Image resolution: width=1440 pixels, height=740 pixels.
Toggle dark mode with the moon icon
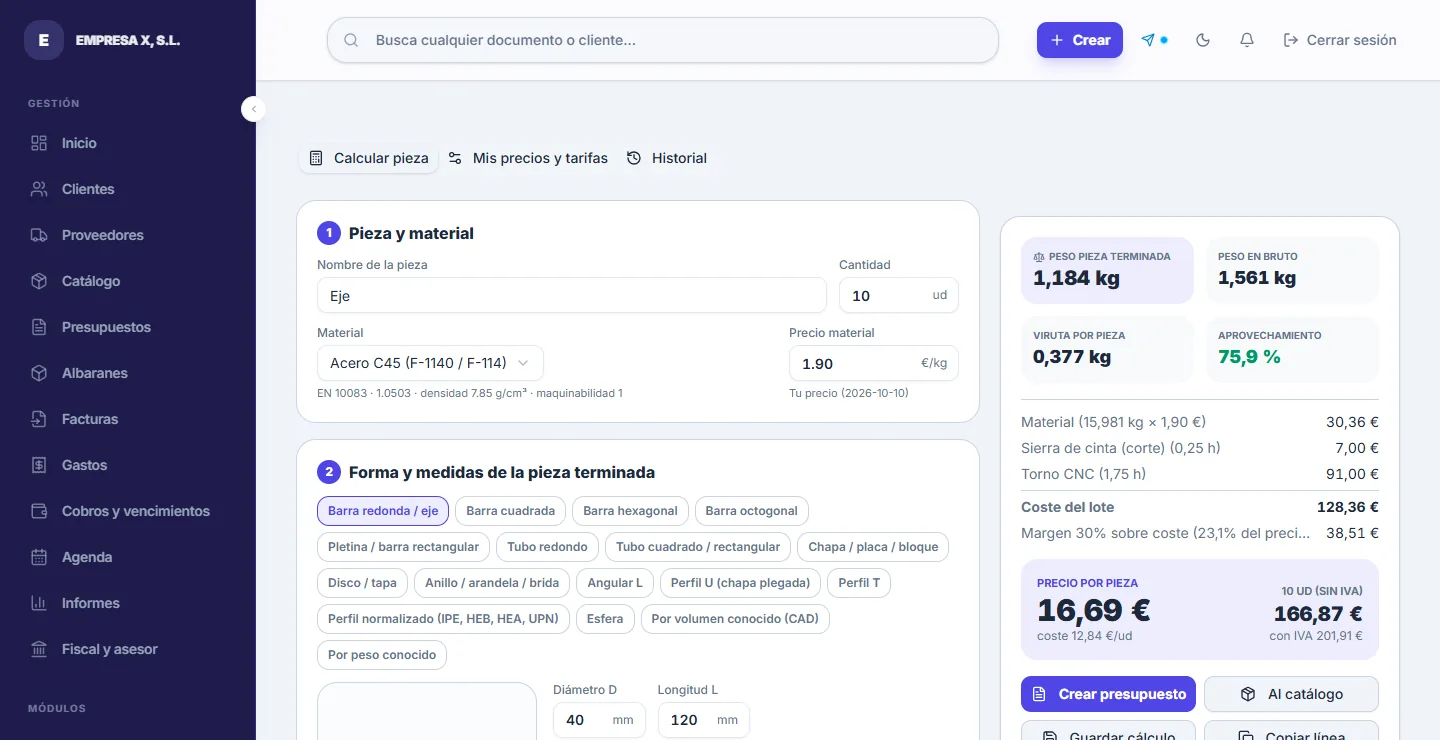click(x=1203, y=40)
